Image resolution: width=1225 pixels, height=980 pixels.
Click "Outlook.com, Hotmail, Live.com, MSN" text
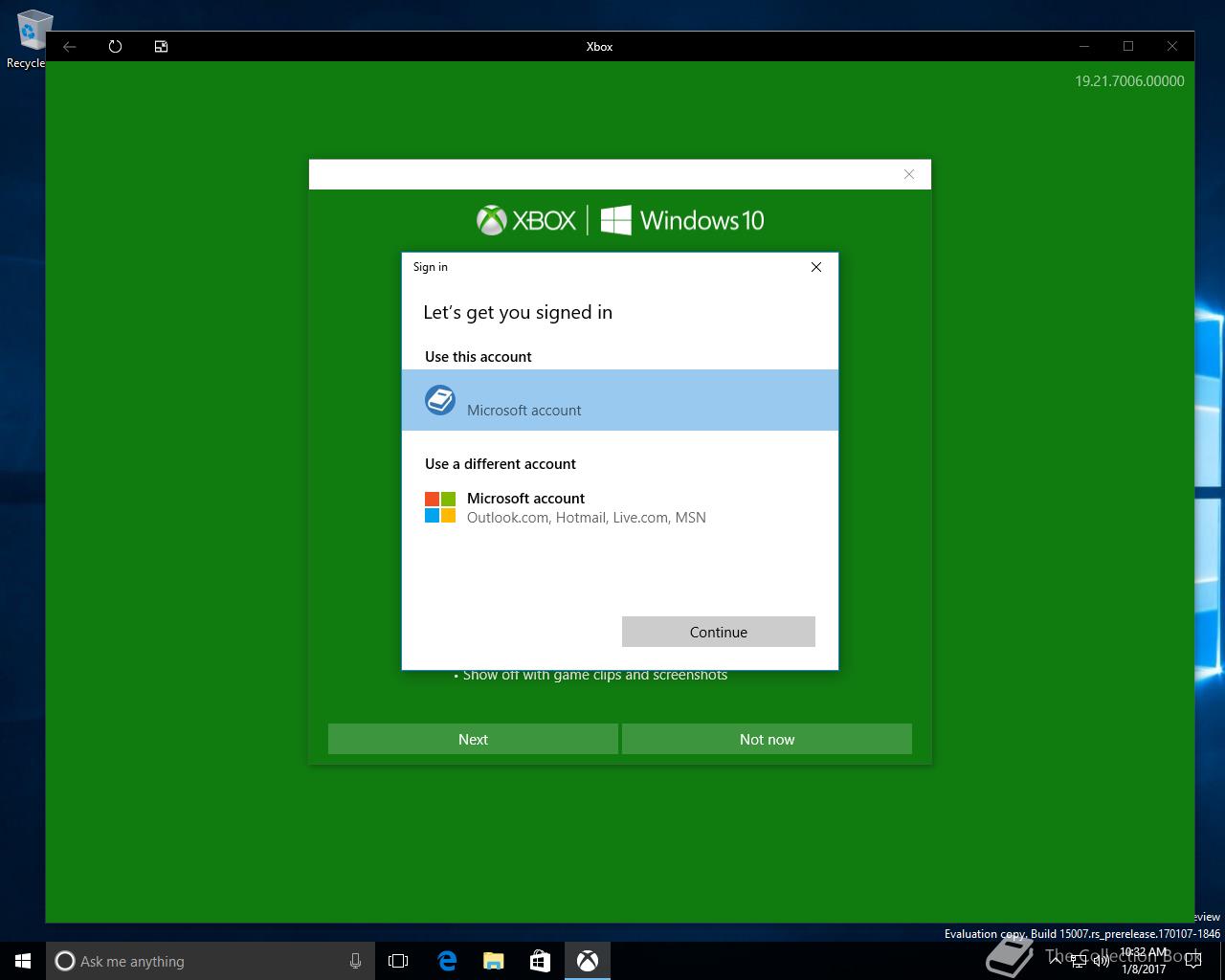pyautogui.click(x=587, y=517)
